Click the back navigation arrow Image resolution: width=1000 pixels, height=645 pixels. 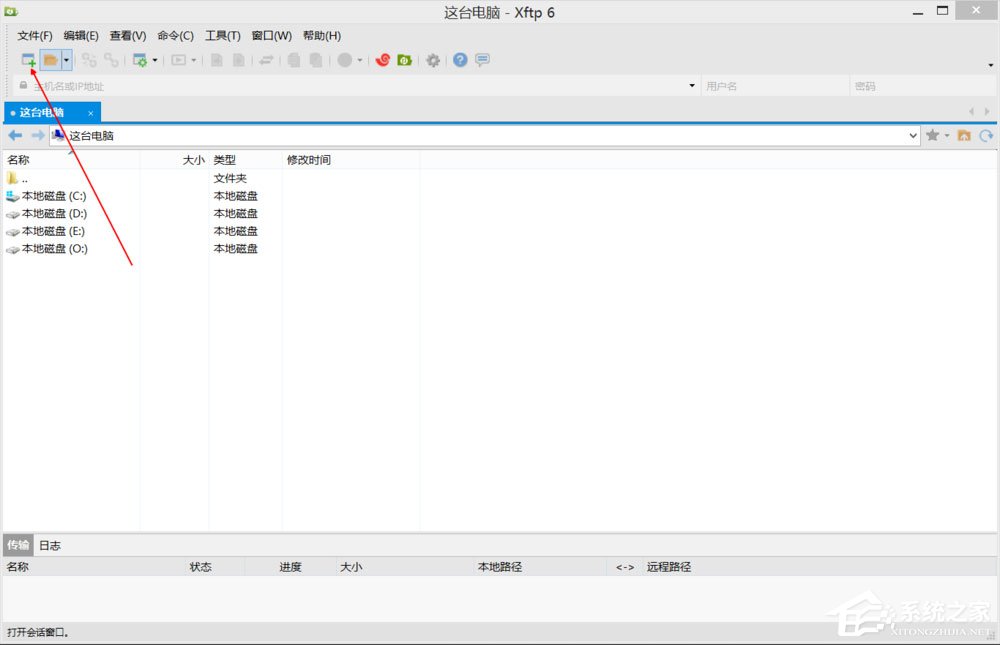(x=13, y=135)
